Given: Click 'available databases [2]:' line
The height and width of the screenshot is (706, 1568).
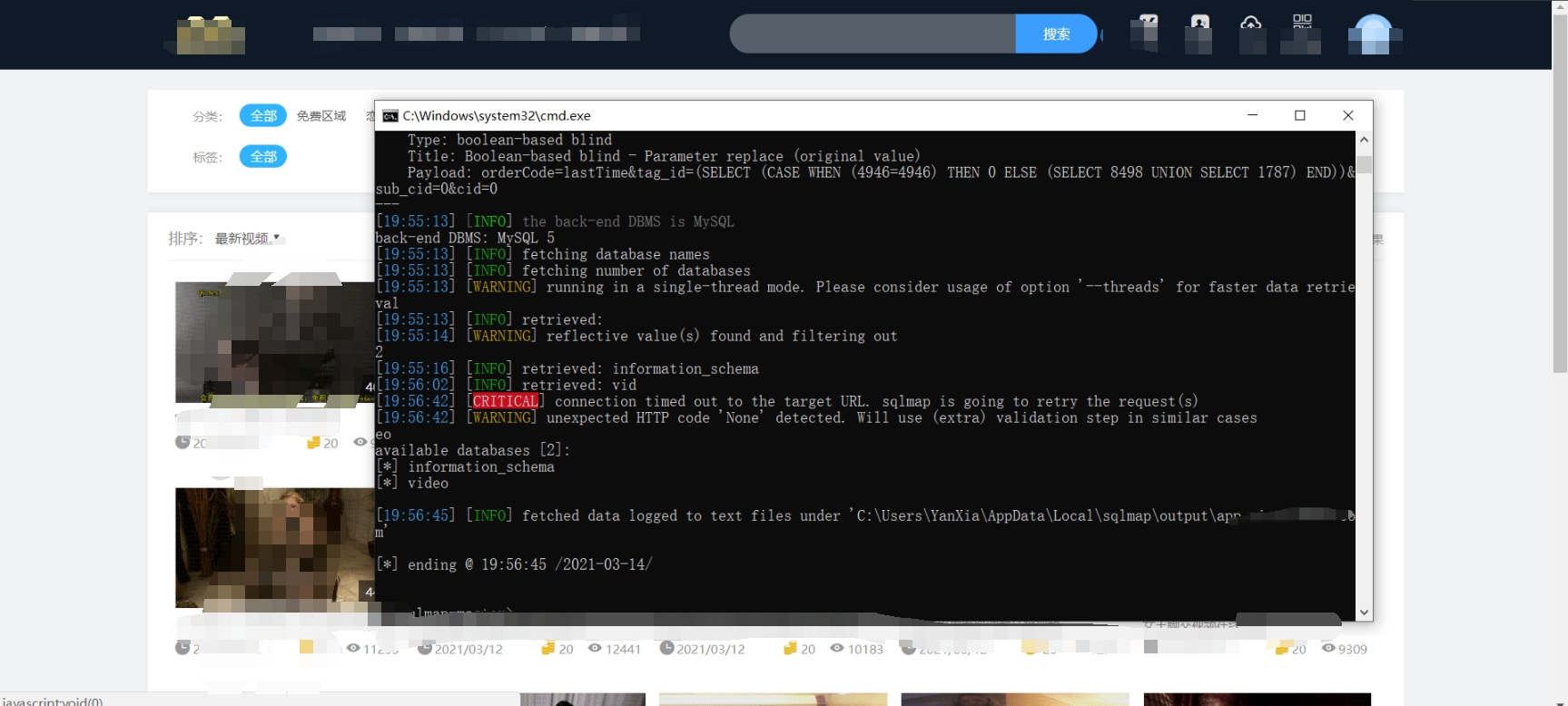Looking at the screenshot, I should coord(473,450).
